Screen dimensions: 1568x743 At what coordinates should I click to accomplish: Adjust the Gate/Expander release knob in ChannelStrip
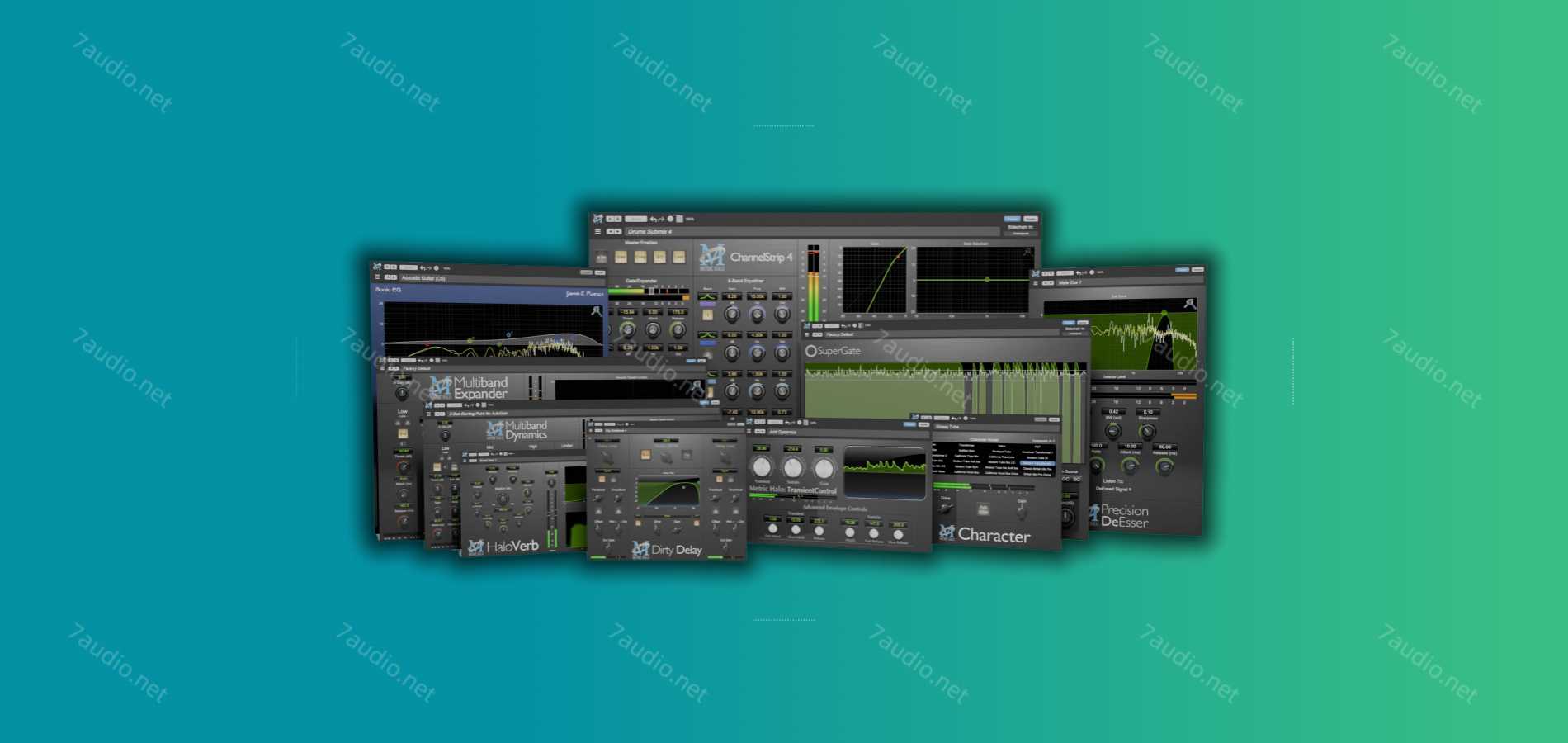pos(678,329)
